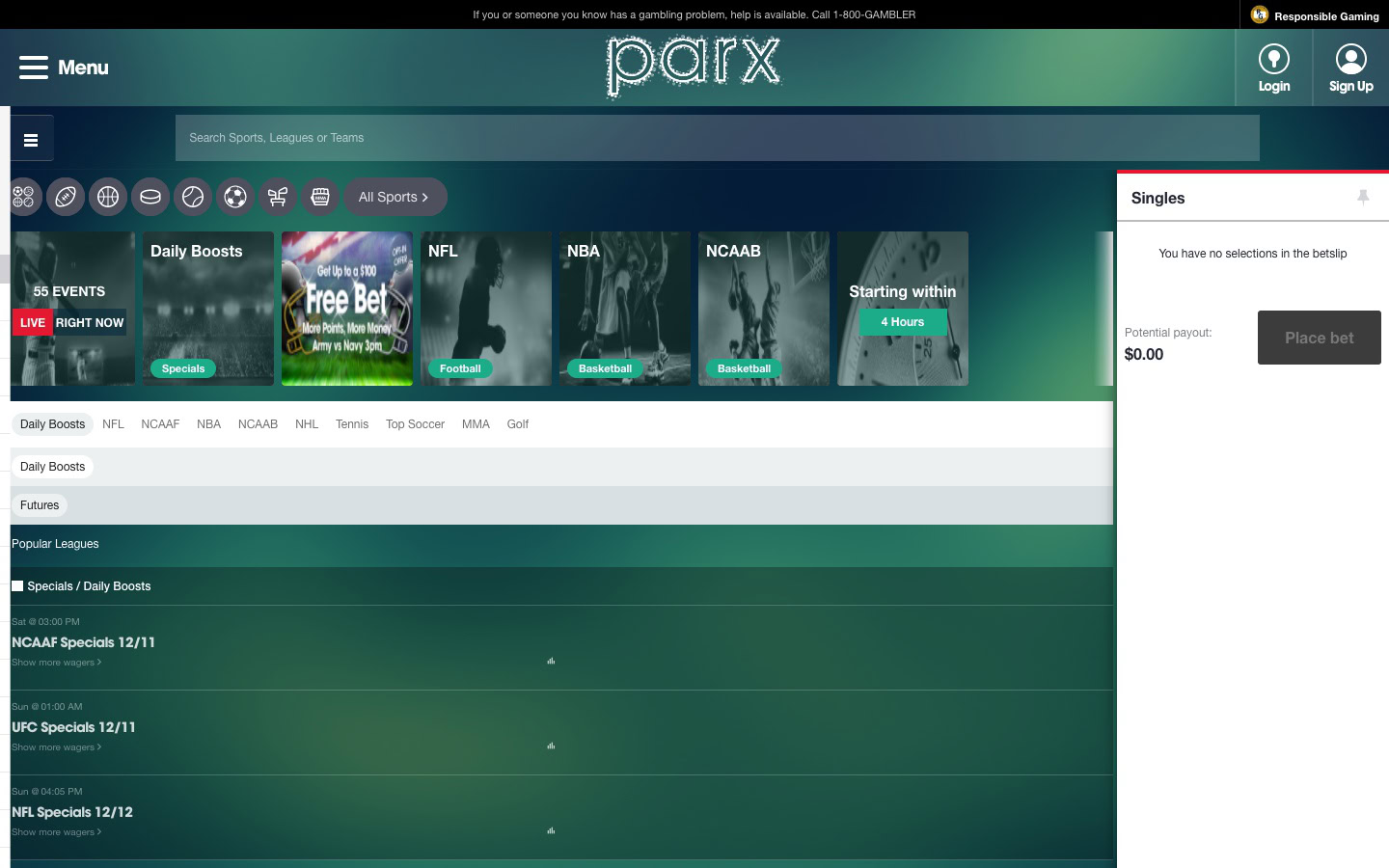Image resolution: width=1389 pixels, height=868 pixels.
Task: Switch to NFL tab
Action: (113, 424)
